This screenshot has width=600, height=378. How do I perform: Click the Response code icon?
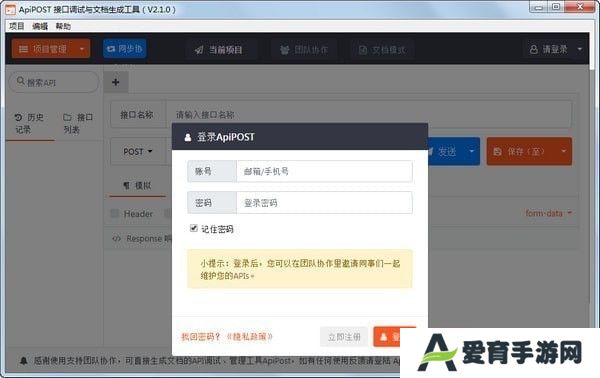pos(116,239)
